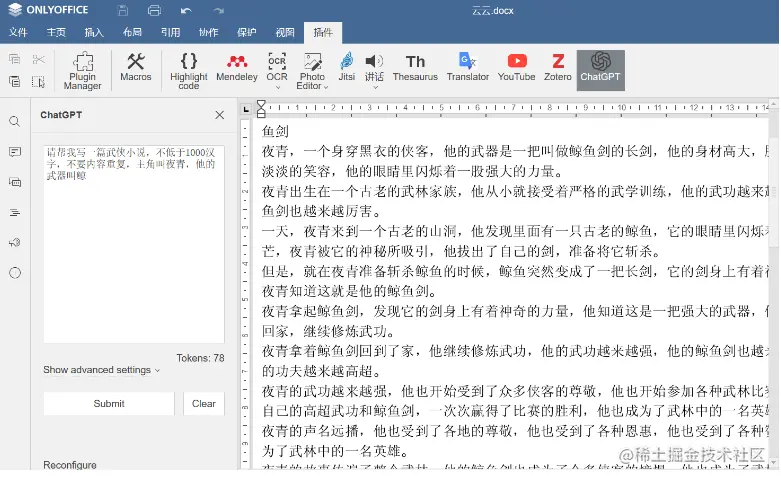This screenshot has width=781, height=480.
Task: Click the ruler tab stop selector
Action: click(246, 109)
